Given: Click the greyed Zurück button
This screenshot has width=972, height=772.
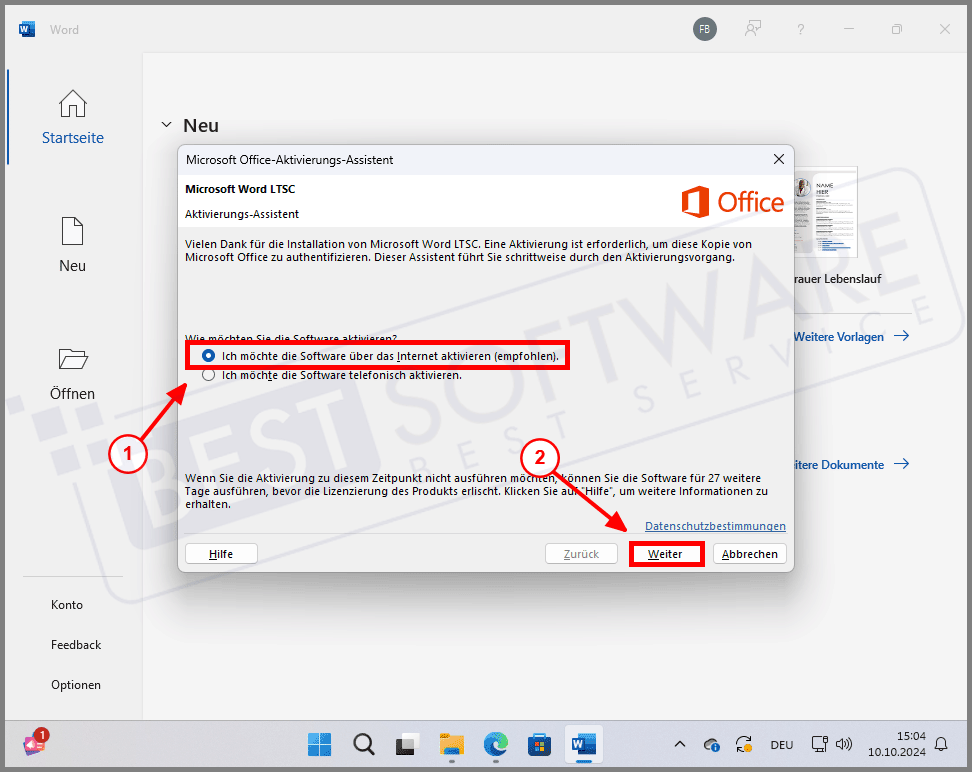Looking at the screenshot, I should click(581, 554).
